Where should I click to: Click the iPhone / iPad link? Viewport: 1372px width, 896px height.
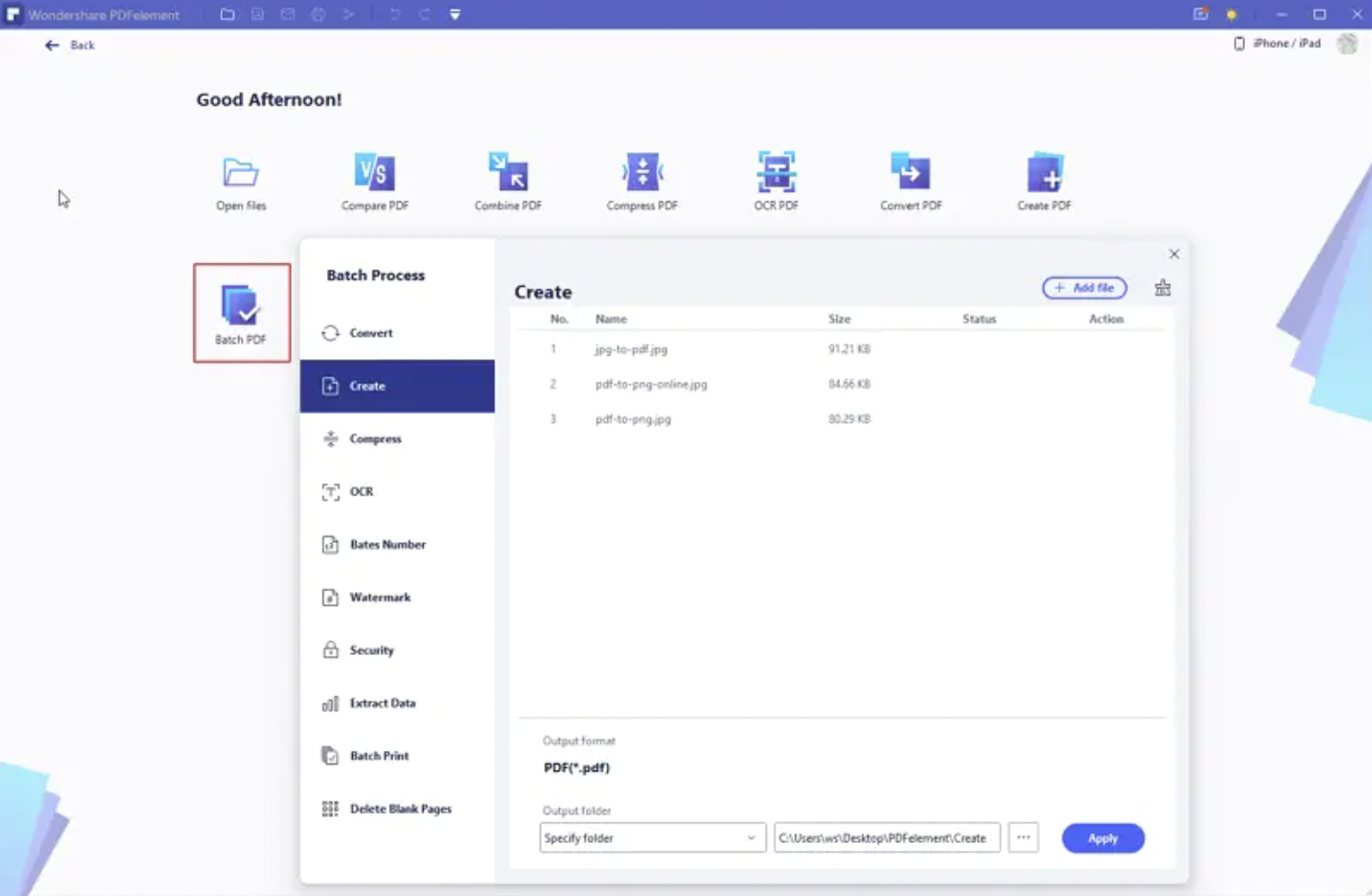pos(1277,43)
